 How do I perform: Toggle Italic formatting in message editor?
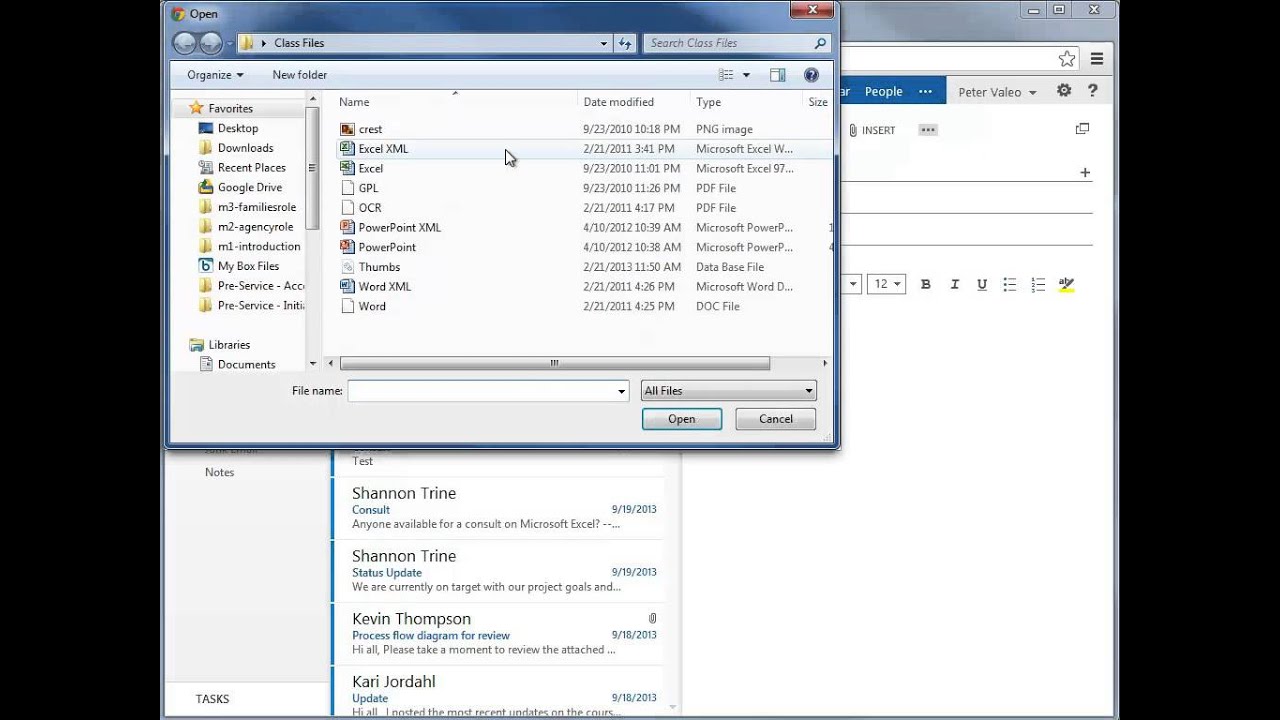(x=954, y=284)
